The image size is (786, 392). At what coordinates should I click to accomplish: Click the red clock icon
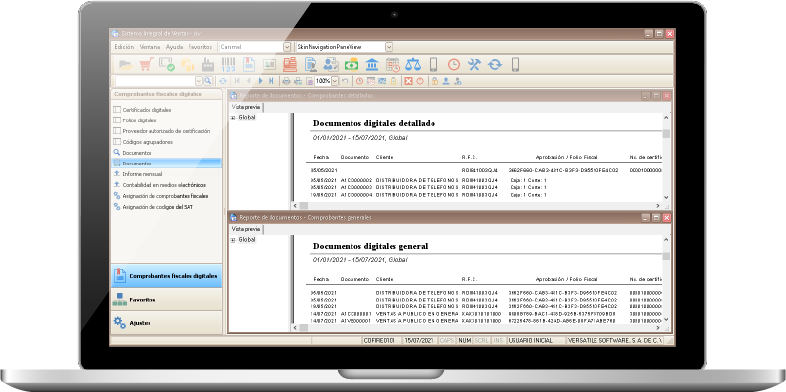[x=454, y=64]
